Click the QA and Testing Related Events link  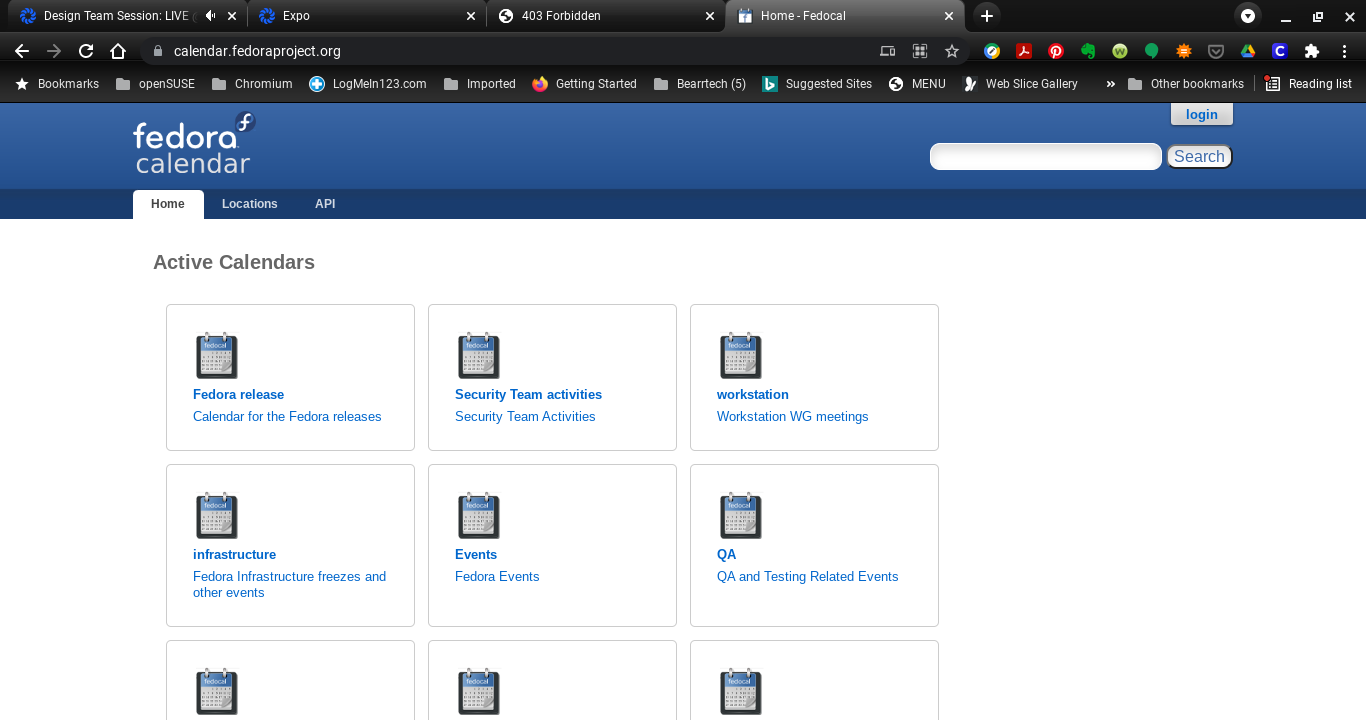[808, 577]
